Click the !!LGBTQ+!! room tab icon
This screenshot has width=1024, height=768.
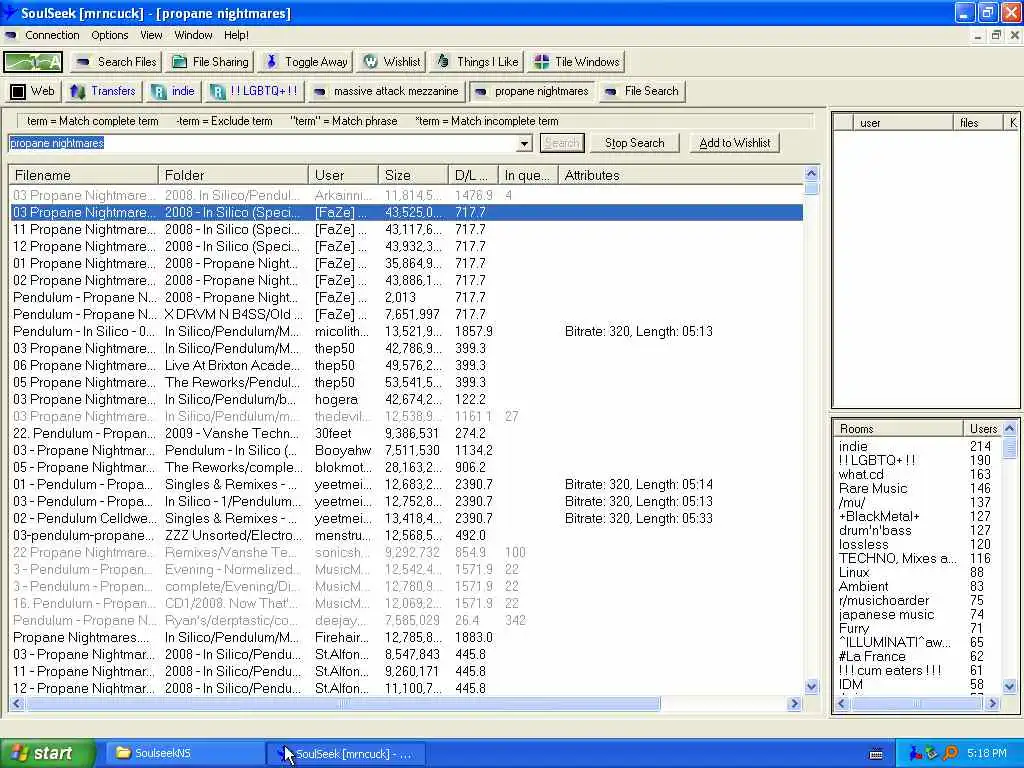(217, 91)
